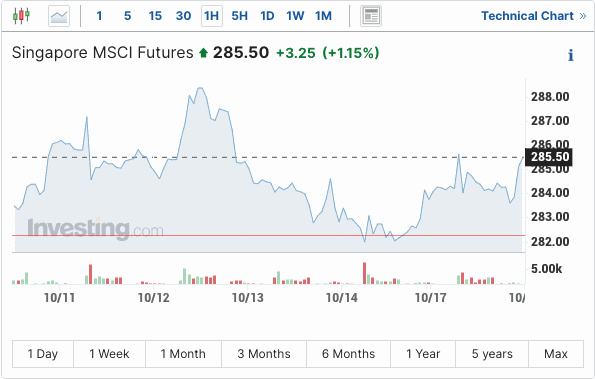Image resolution: width=595 pixels, height=379 pixels.
Task: Click the 282.00 price axis label
Action: click(550, 241)
